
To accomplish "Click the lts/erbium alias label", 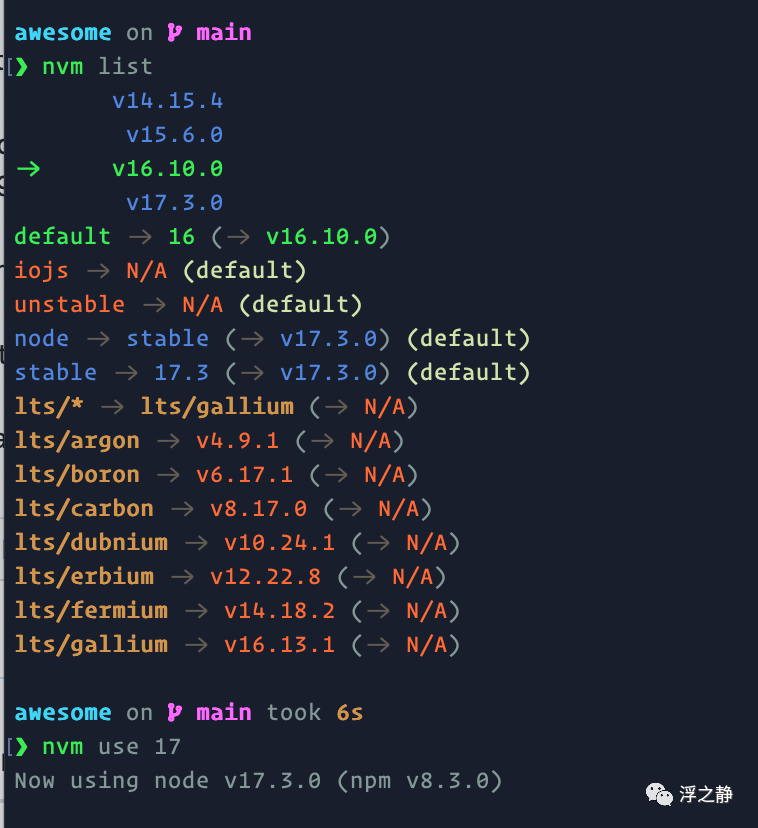I will click(x=84, y=576).
